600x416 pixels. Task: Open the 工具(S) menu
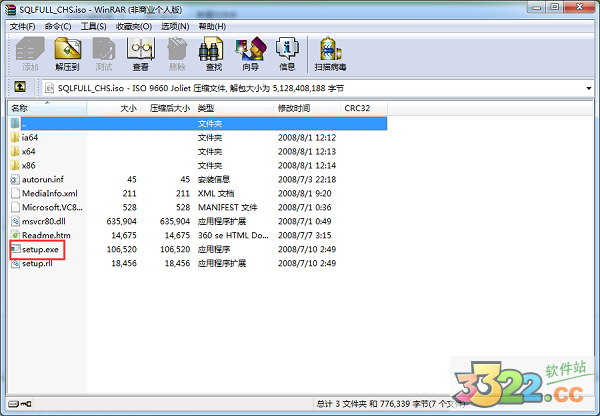pos(93,26)
